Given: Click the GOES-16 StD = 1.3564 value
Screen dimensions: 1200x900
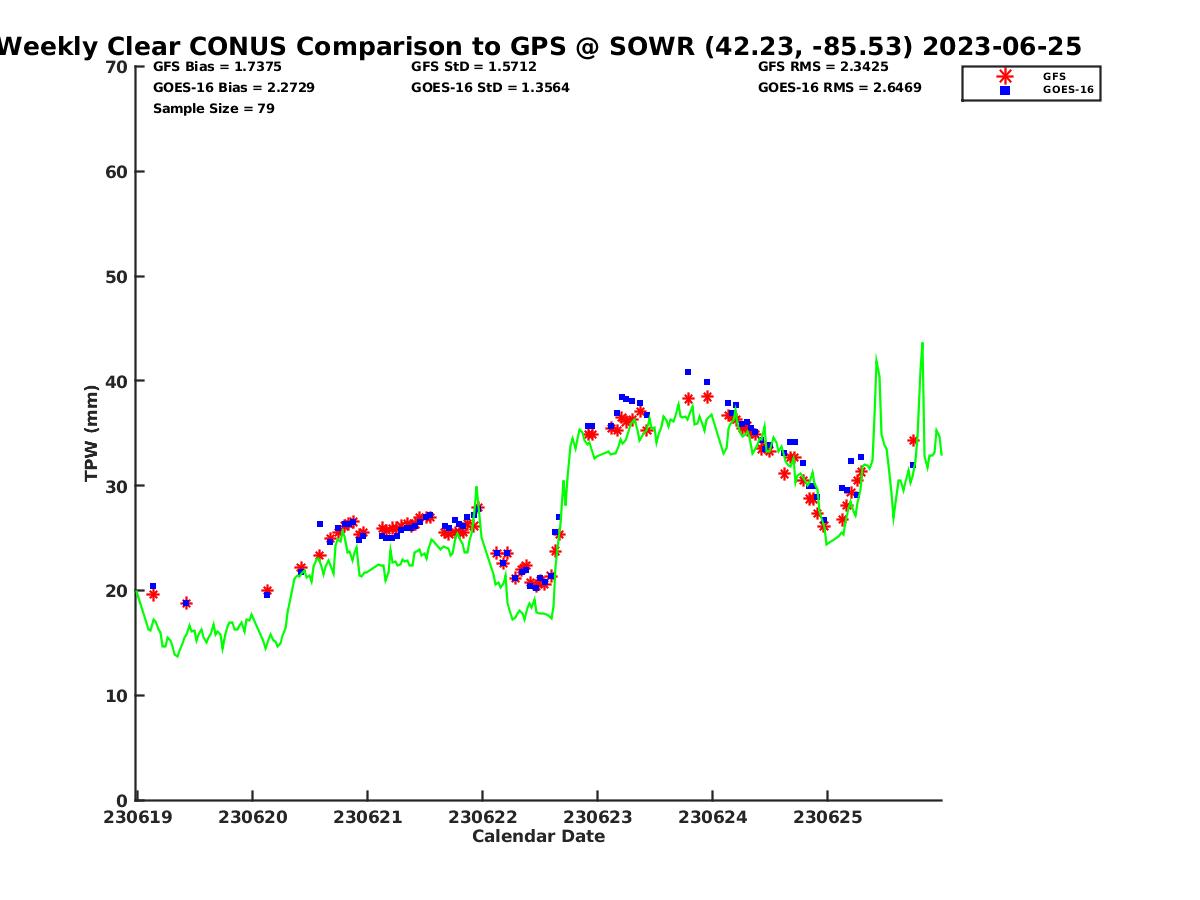Looking at the screenshot, I should click(x=490, y=88).
